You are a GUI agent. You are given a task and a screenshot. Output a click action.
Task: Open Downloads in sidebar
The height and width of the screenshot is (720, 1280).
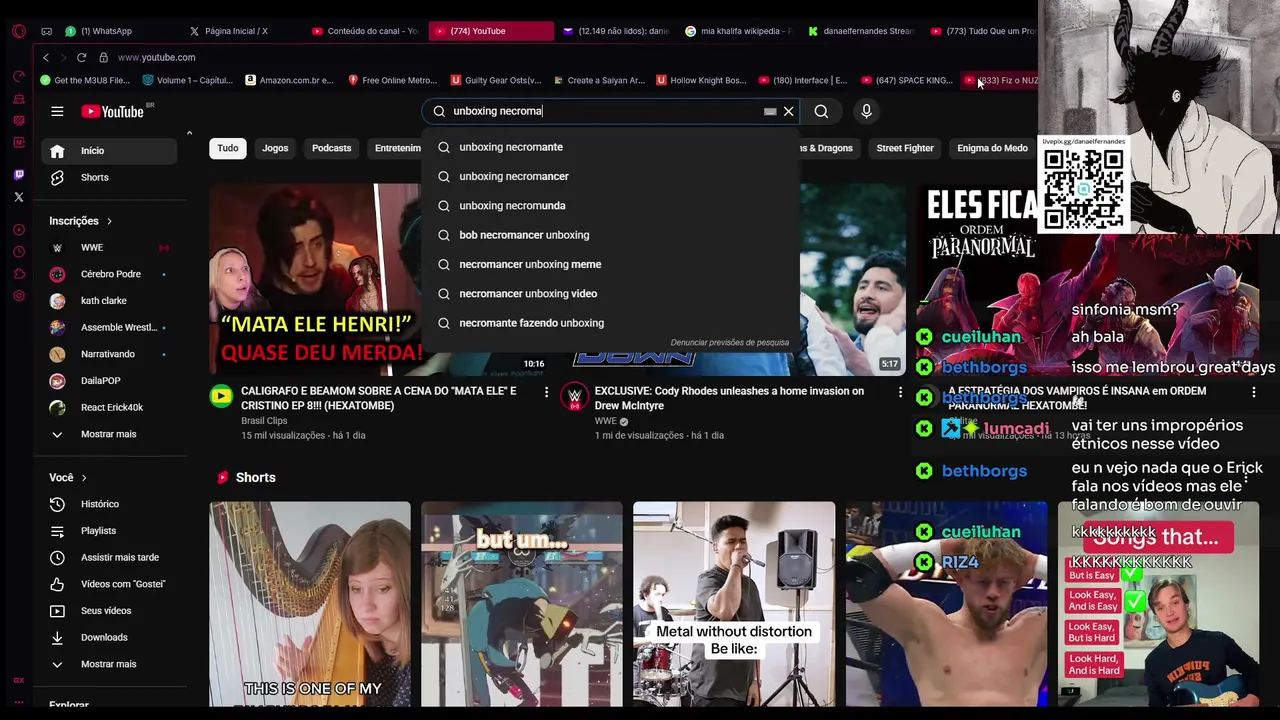[109, 637]
